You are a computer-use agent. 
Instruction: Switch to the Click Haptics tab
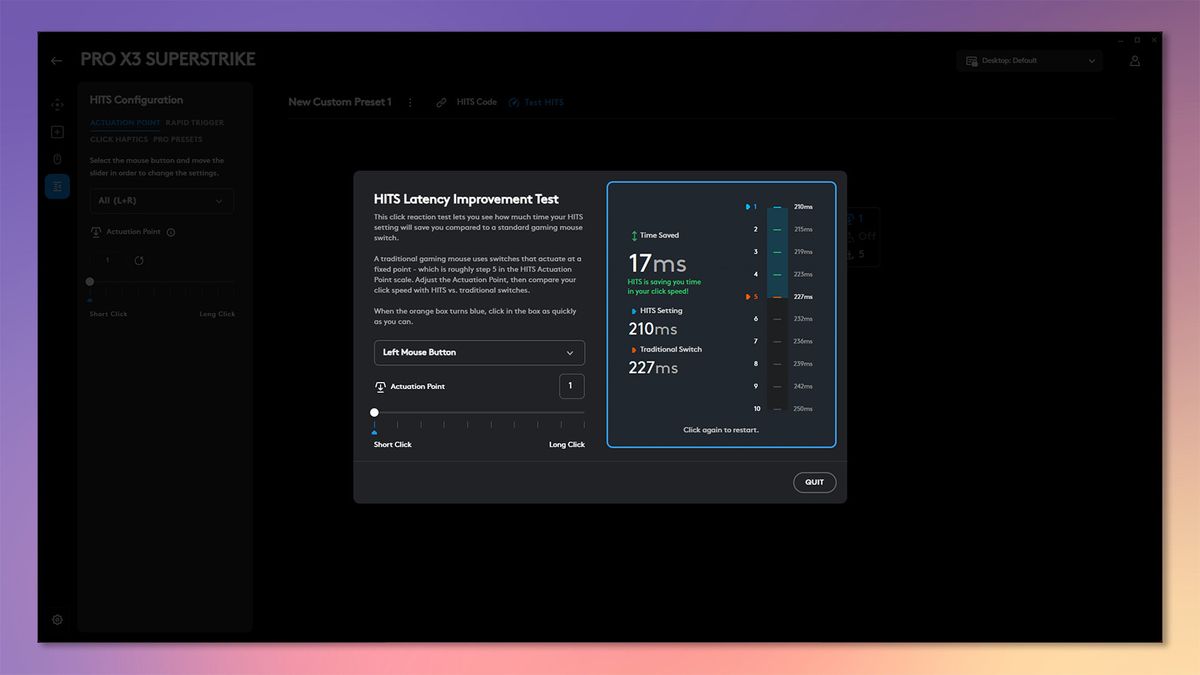coord(119,140)
